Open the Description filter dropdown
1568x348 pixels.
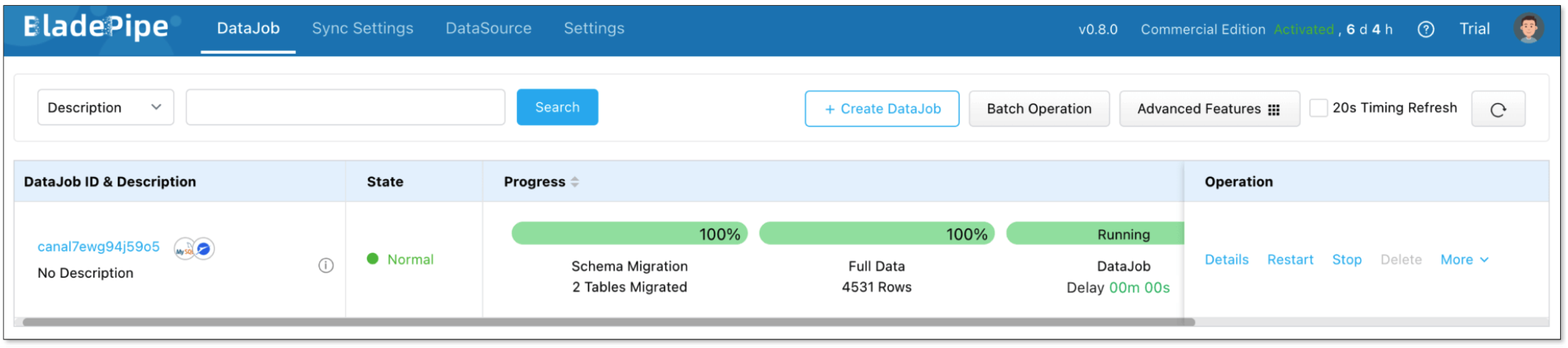105,108
